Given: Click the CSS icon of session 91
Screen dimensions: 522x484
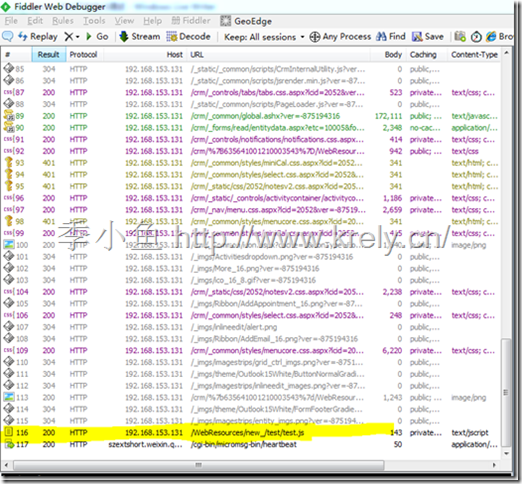Looking at the screenshot, I should click(8, 139).
